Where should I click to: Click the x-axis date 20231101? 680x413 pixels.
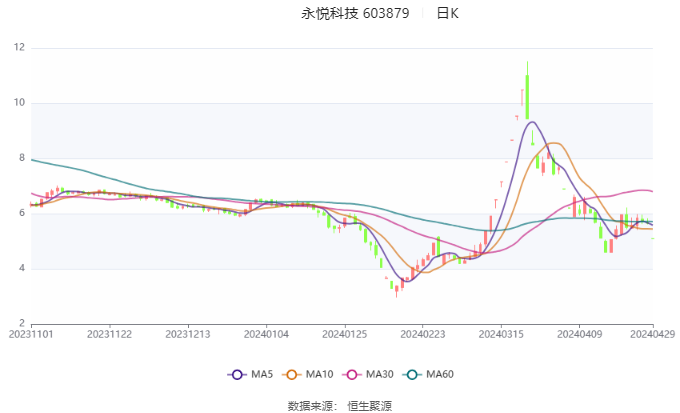point(31,334)
